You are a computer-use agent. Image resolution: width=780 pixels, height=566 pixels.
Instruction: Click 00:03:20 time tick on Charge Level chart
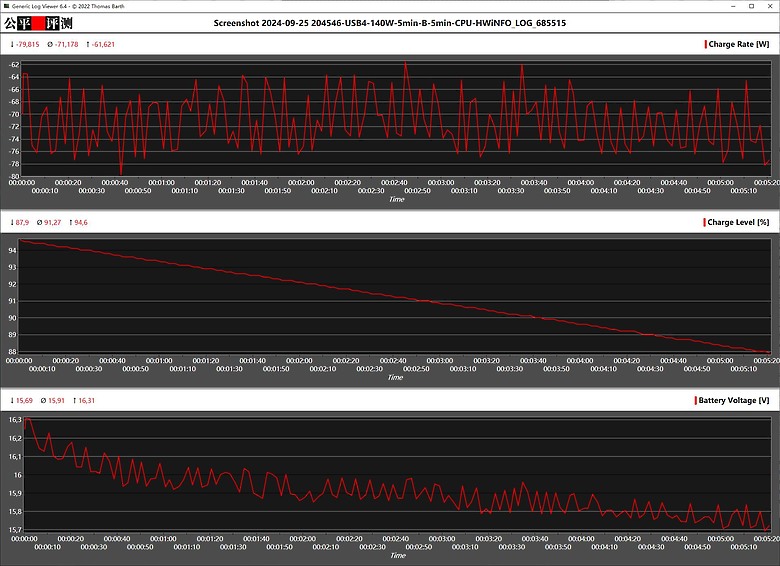click(486, 361)
